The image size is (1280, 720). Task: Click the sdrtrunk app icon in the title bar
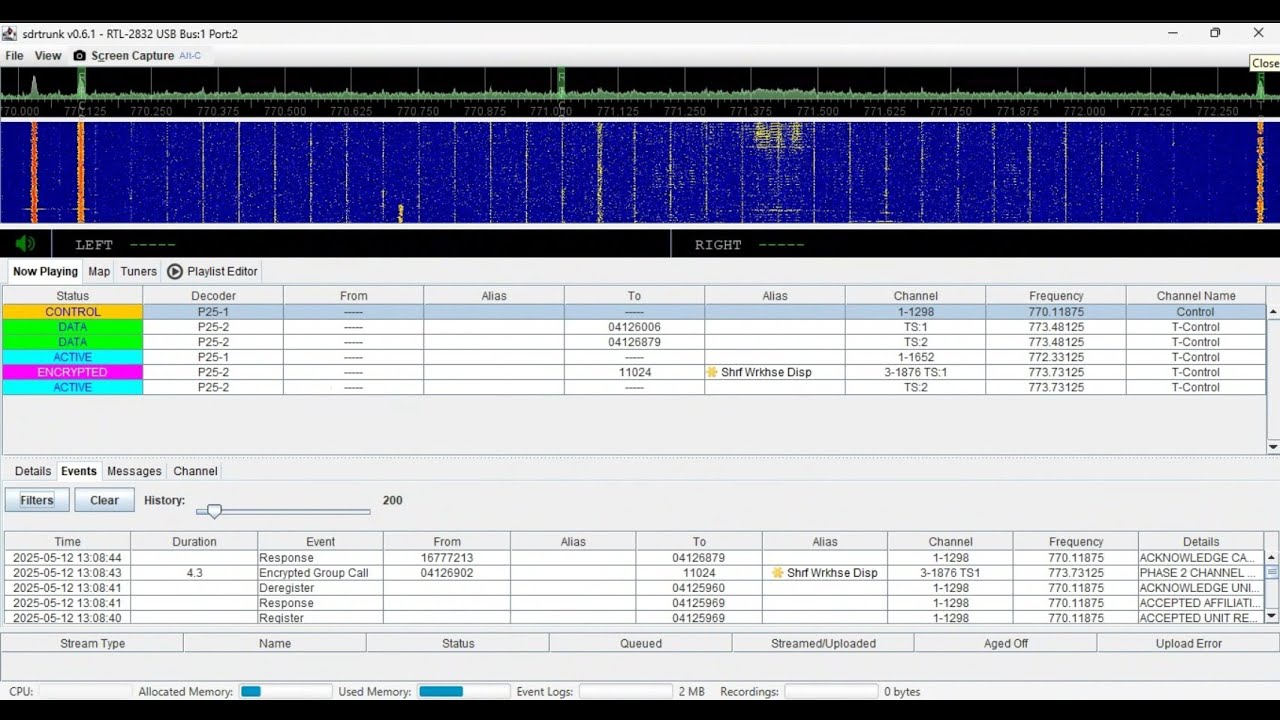coord(10,34)
